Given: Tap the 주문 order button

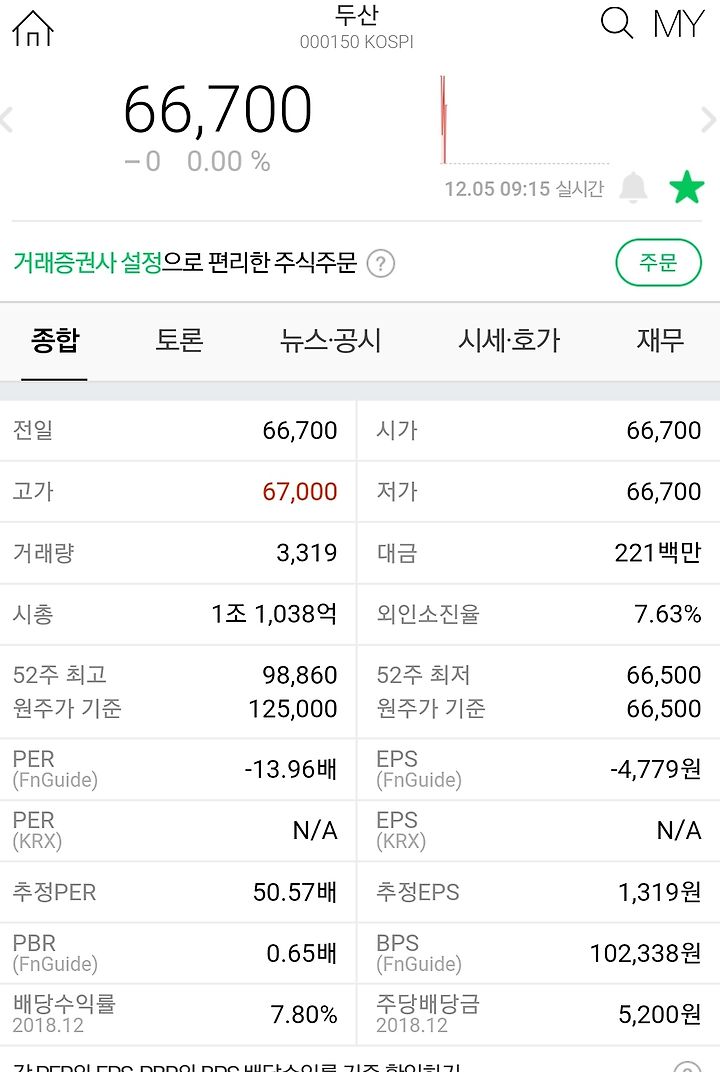Looking at the screenshot, I should [x=658, y=263].
